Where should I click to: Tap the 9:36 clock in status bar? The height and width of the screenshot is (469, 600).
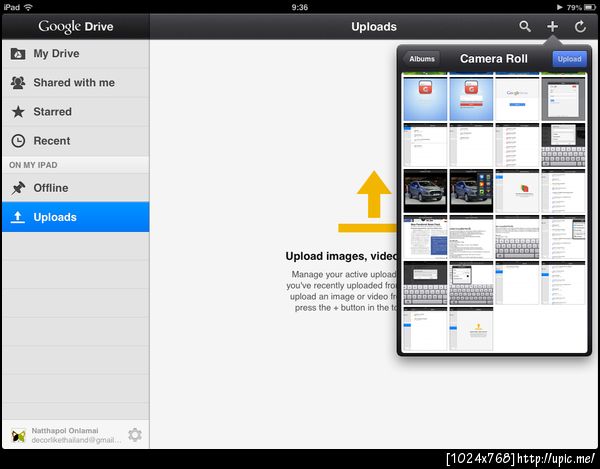[300, 7]
